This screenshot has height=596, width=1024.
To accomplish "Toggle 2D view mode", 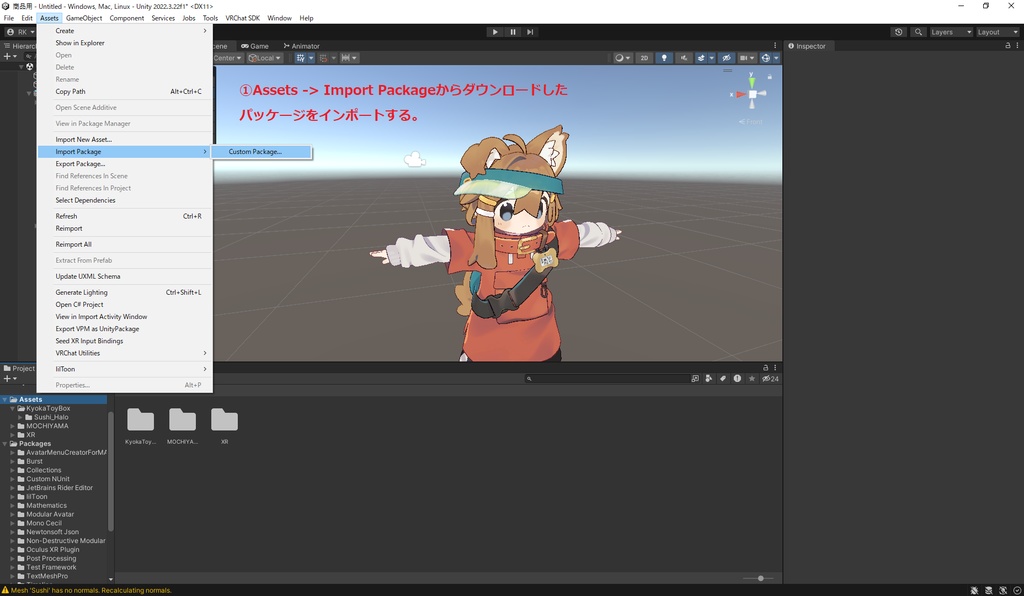I will 644,58.
